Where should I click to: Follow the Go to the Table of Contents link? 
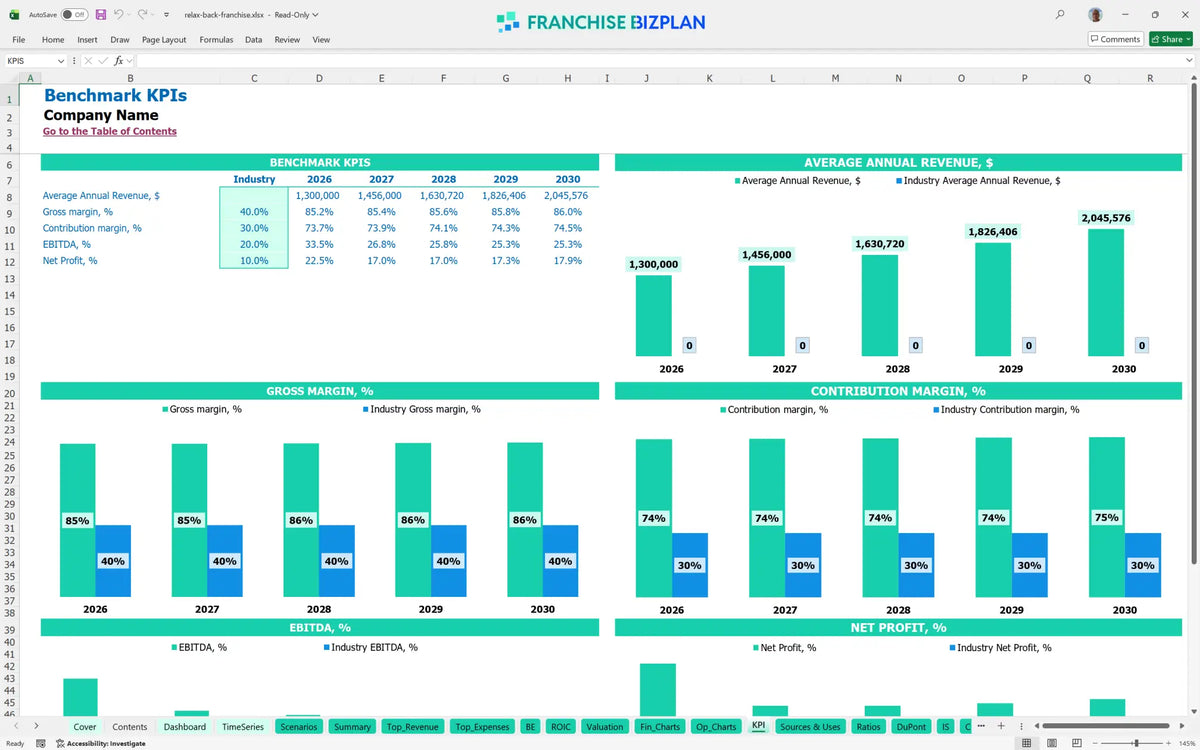pyautogui.click(x=110, y=131)
